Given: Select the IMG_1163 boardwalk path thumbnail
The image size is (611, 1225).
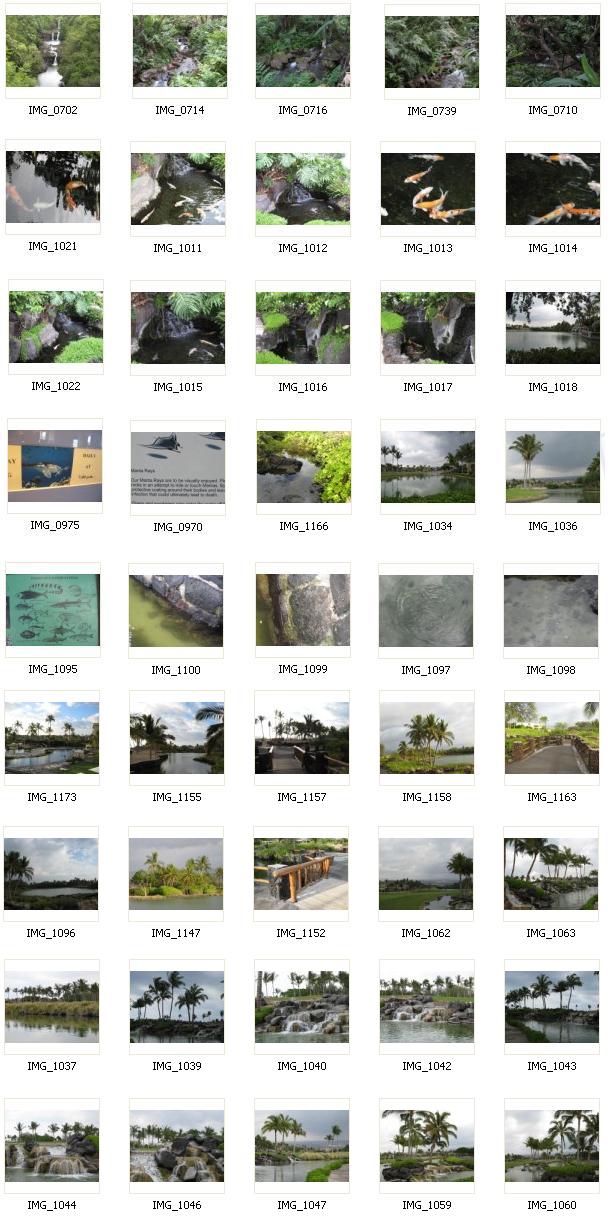Looking at the screenshot, I should pyautogui.click(x=551, y=738).
